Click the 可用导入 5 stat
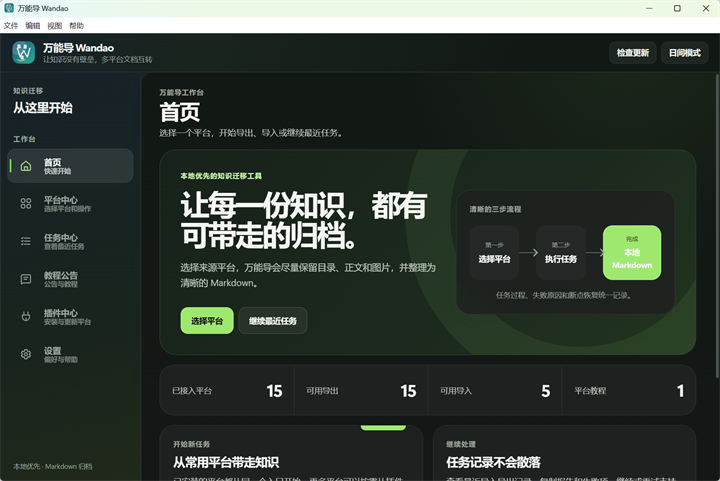Screen dimensions: 720x481 pos(495,391)
